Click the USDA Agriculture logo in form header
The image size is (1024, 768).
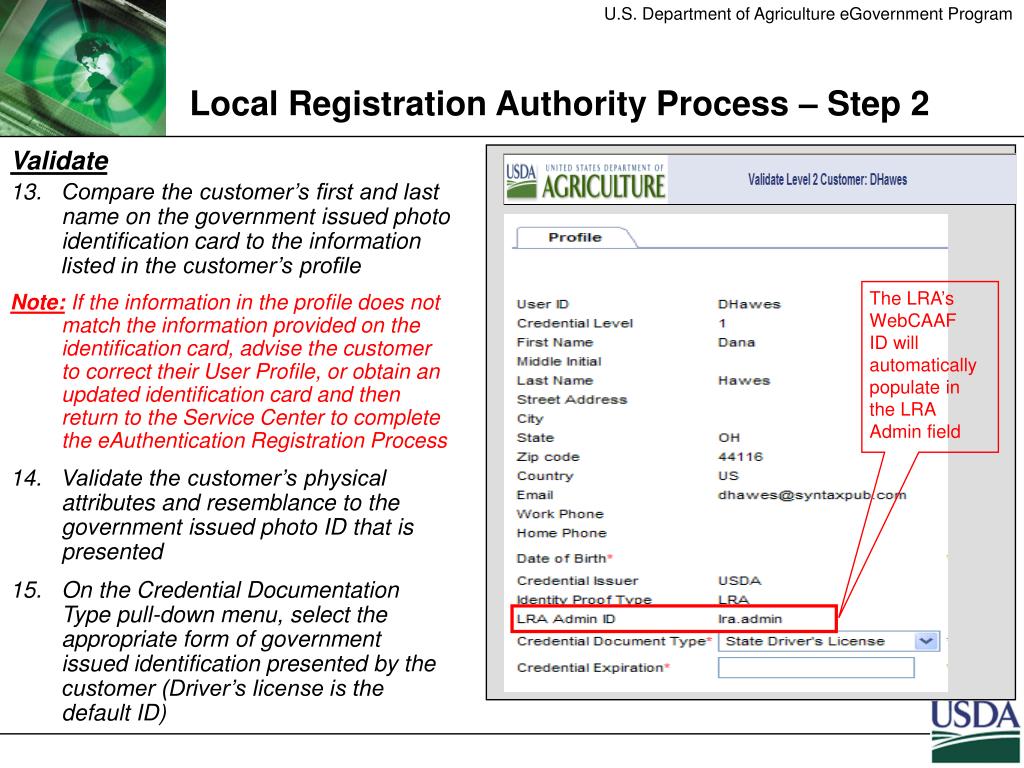coord(586,180)
